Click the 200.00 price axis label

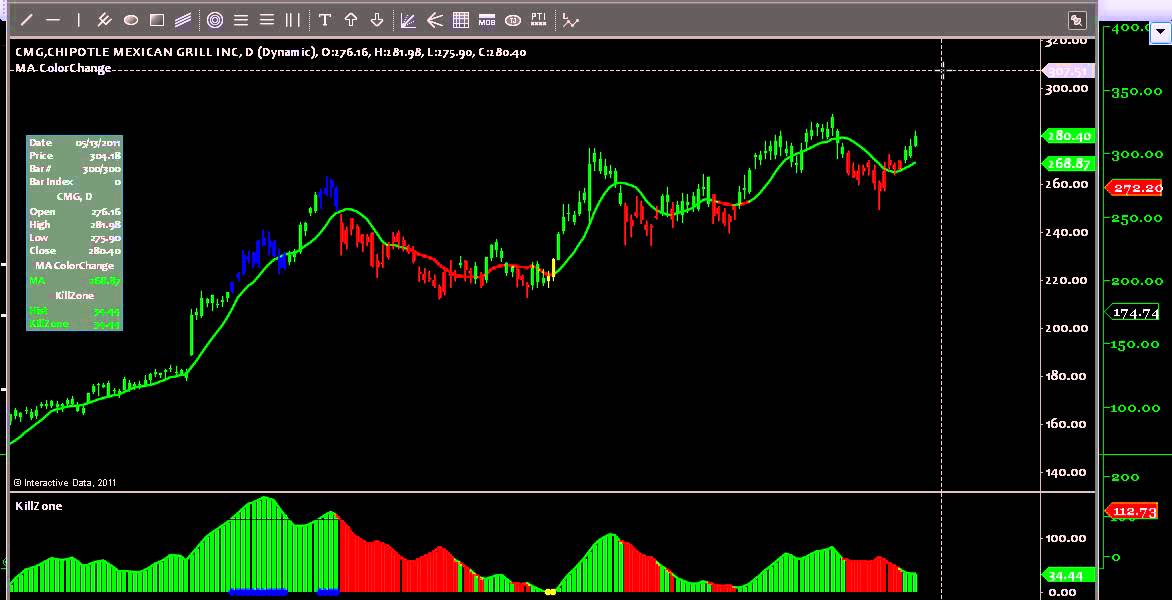pos(1067,328)
